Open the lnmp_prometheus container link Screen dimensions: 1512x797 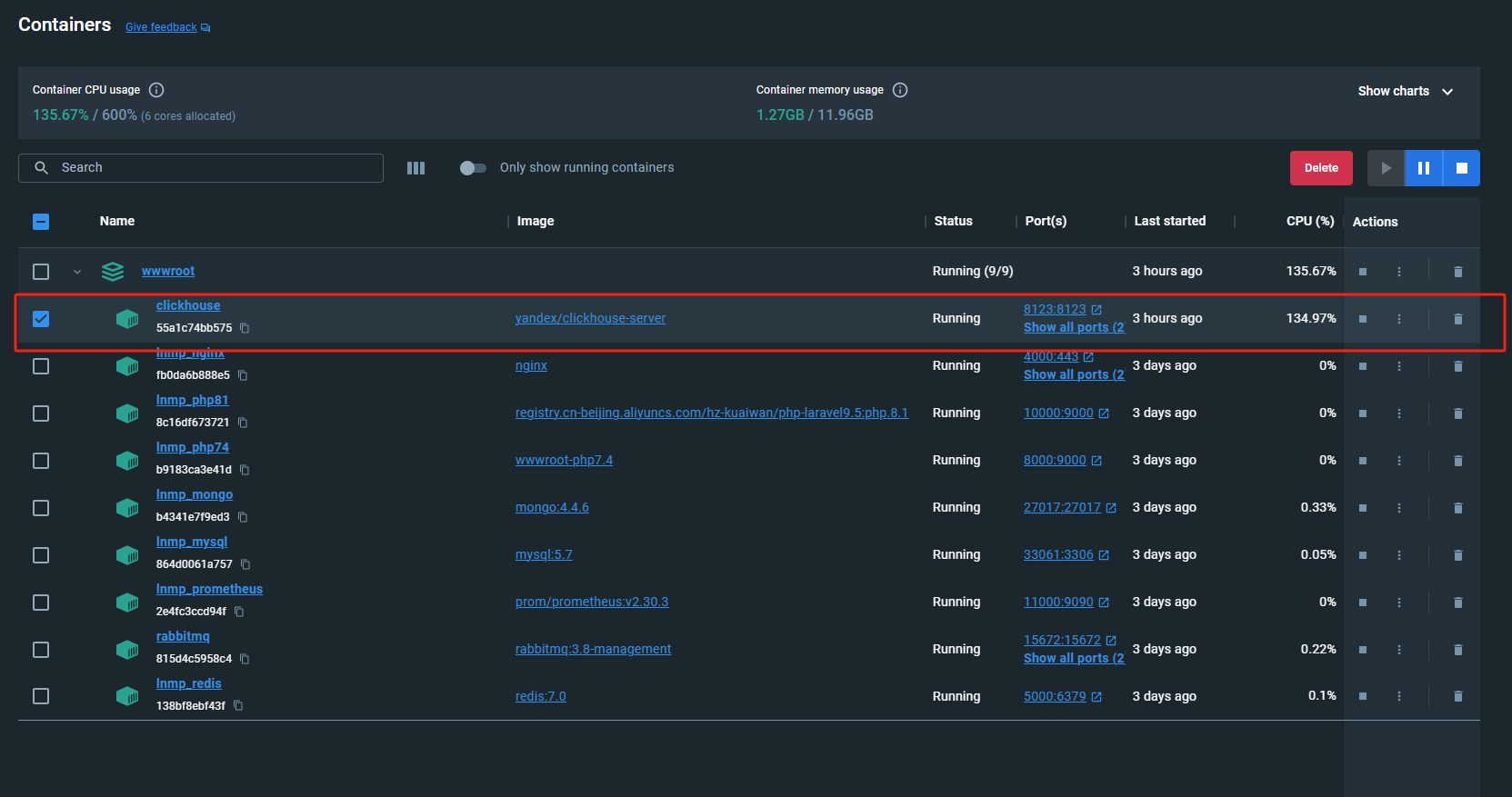[x=209, y=590]
